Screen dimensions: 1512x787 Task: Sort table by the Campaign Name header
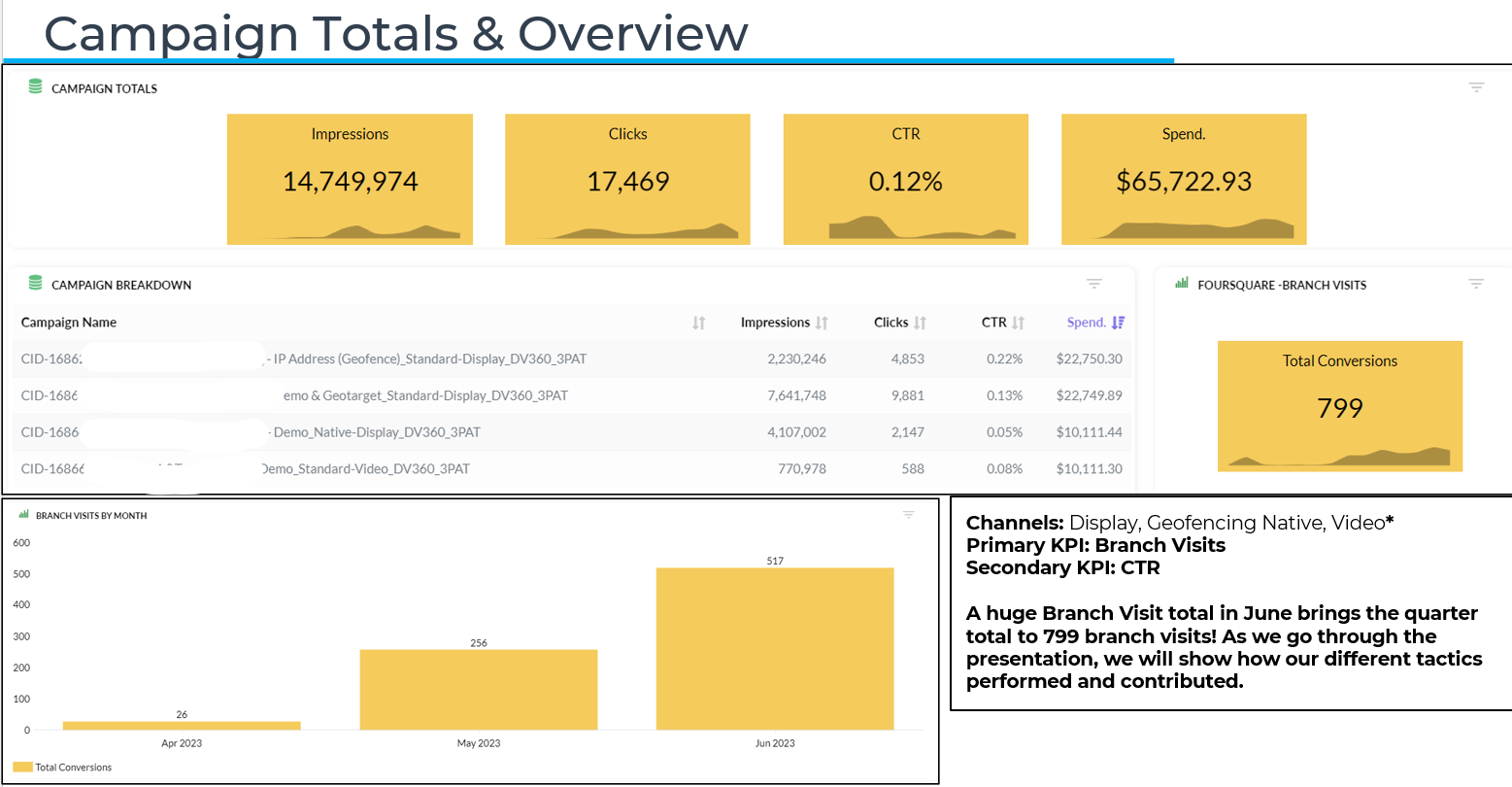(x=69, y=323)
